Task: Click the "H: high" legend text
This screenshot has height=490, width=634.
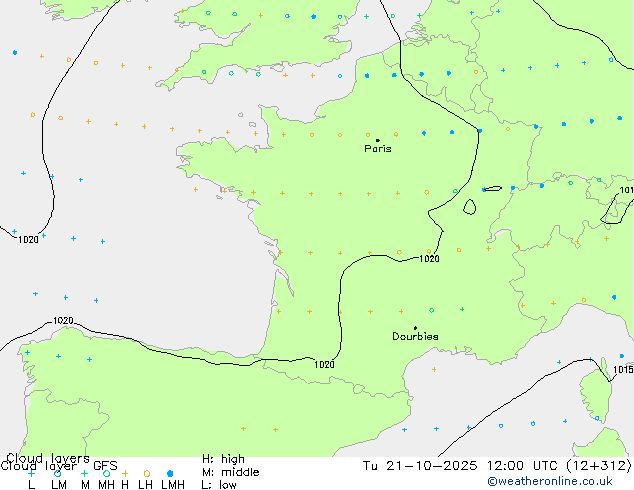Action: [223, 459]
